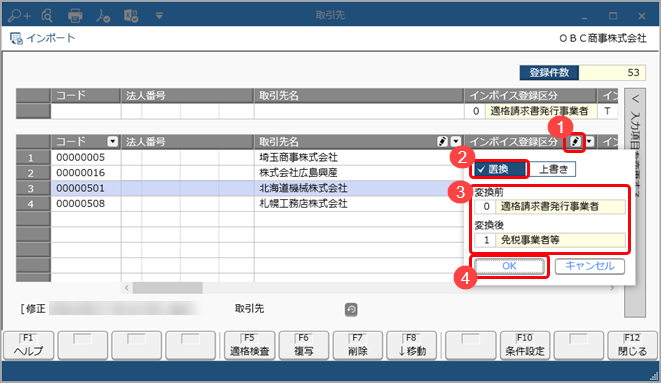Open the 取引先名 column filter dropdown
The image size is (661, 383).
coord(456,142)
